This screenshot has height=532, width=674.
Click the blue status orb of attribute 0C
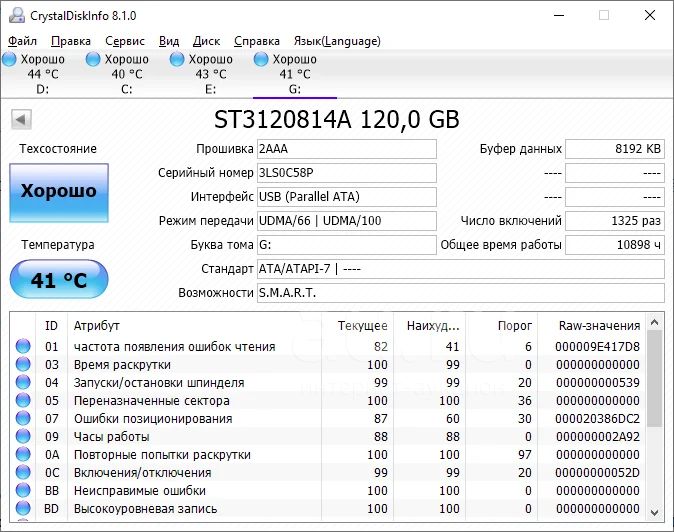(x=23, y=472)
